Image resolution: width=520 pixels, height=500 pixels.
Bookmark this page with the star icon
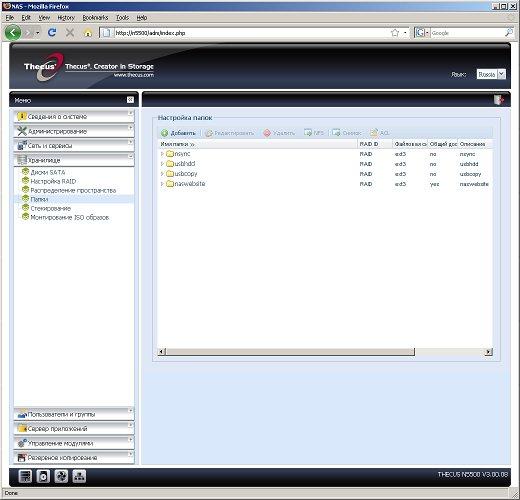coord(395,33)
